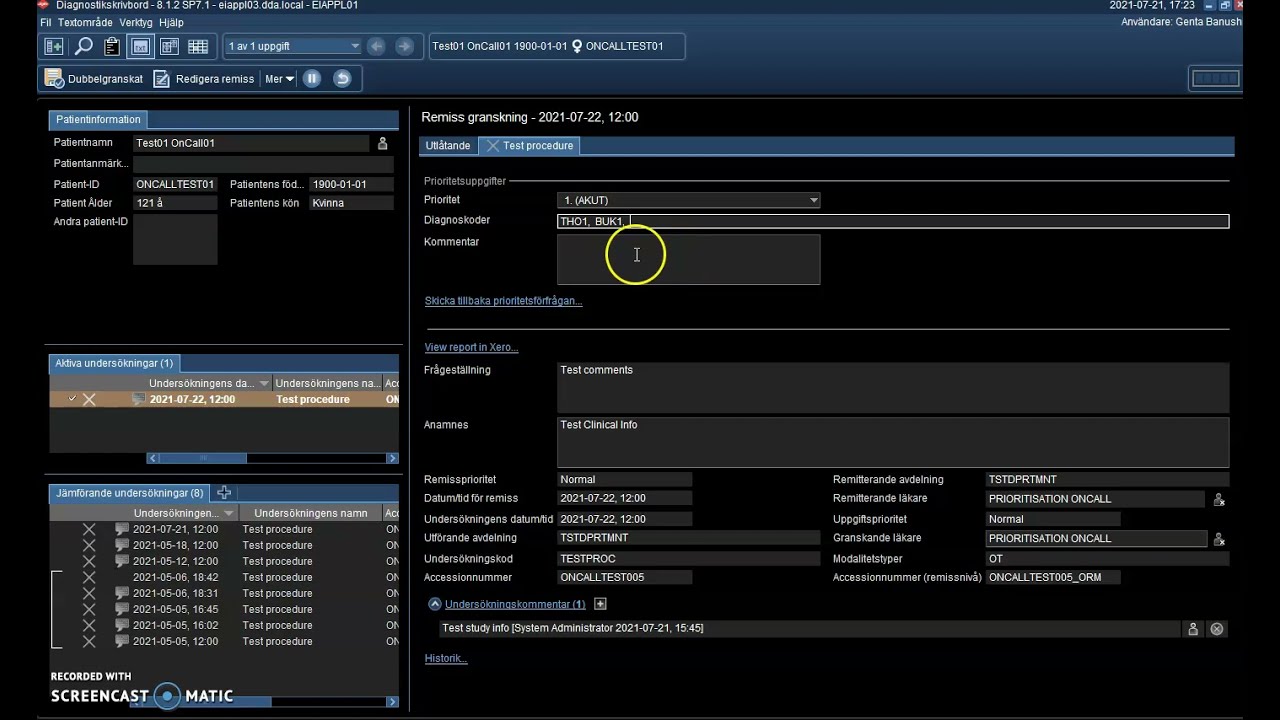Select the 2021-05-05, 12:00 comparison study
The image size is (1280, 720).
[x=224, y=641]
